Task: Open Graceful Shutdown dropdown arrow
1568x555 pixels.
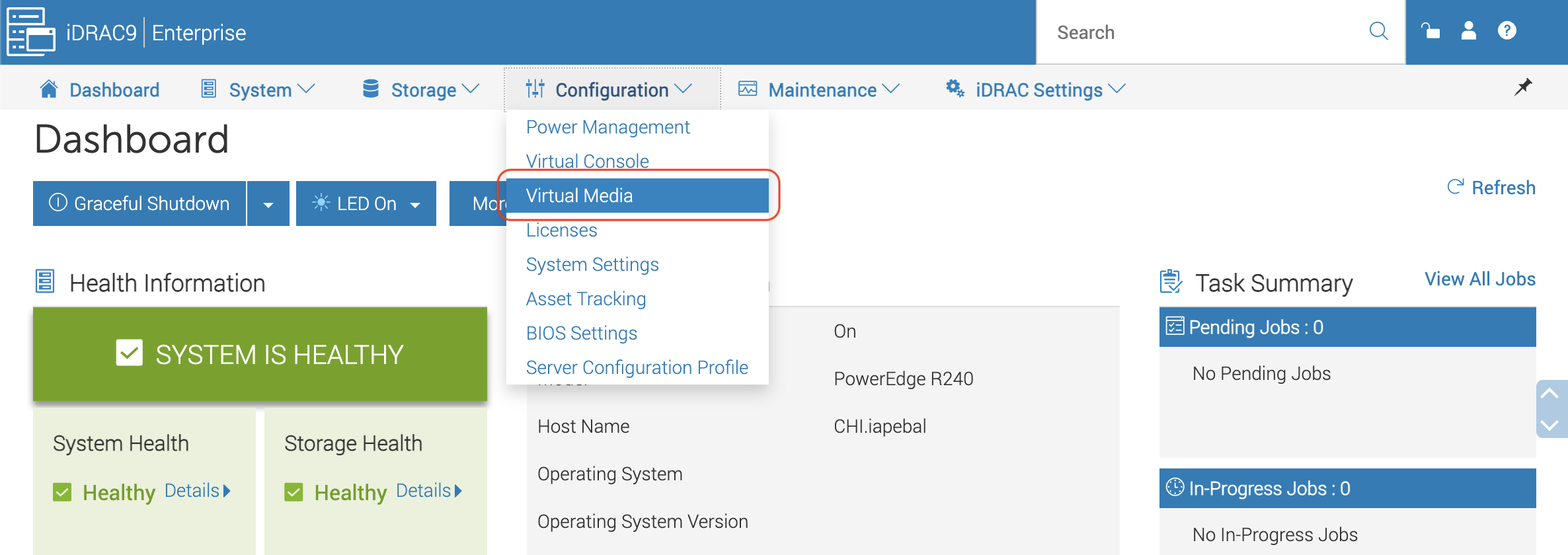Action: coord(268,203)
